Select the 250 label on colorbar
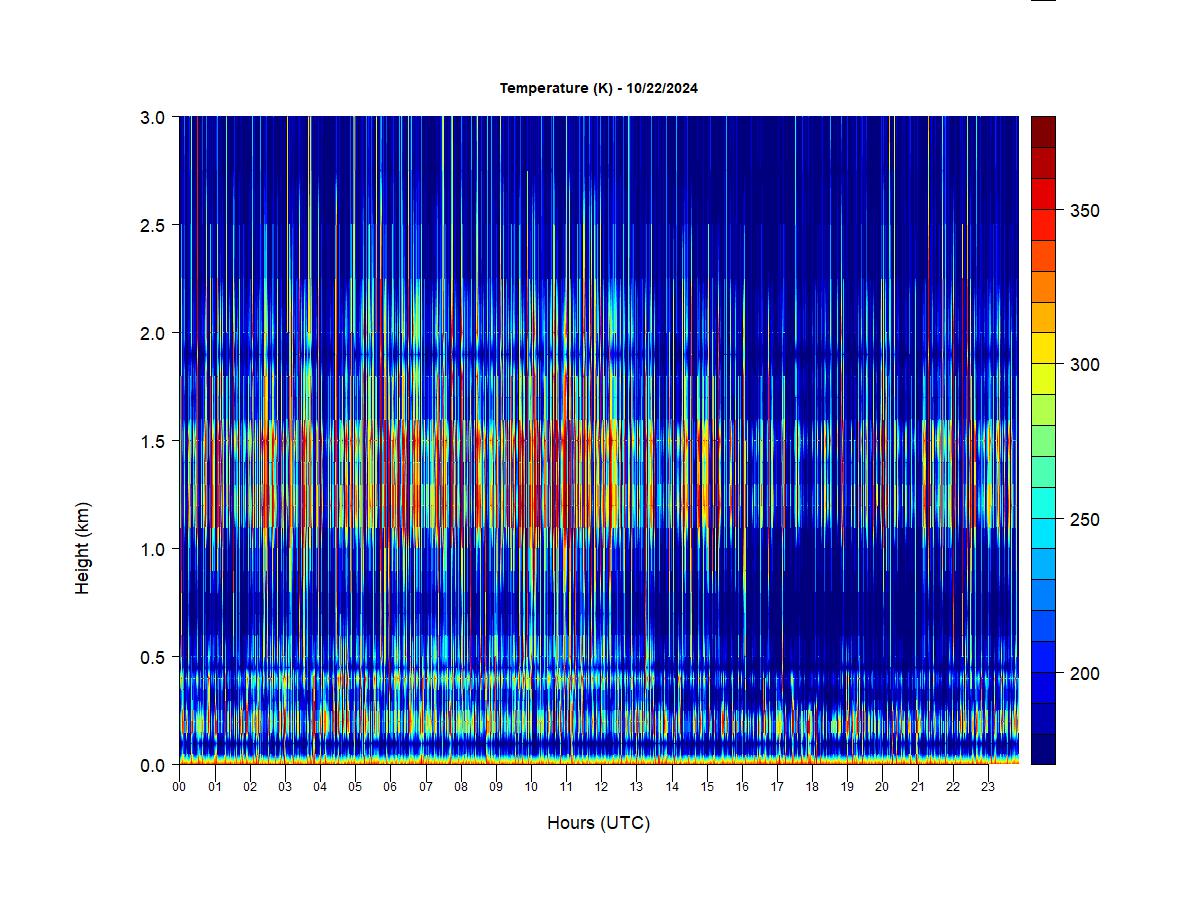Viewport: 1200px width, 900px height. click(x=1084, y=520)
